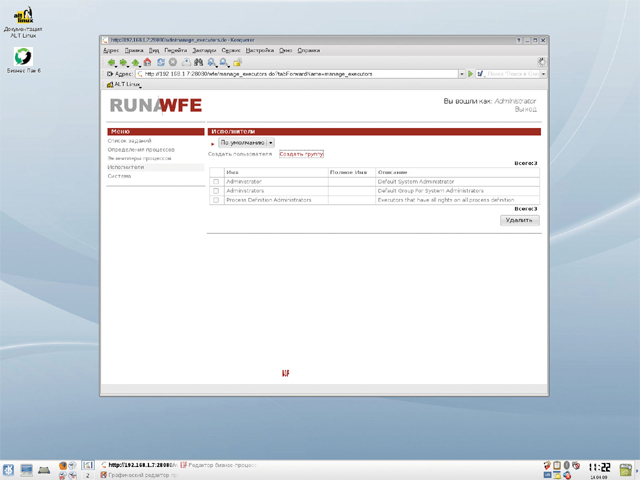
Task: Click the location clear icon before Адрес
Action: (110, 74)
